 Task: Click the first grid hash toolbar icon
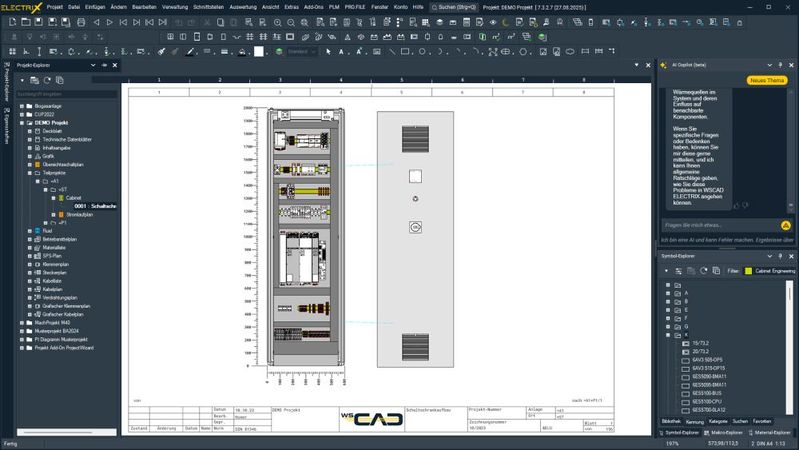(250, 37)
